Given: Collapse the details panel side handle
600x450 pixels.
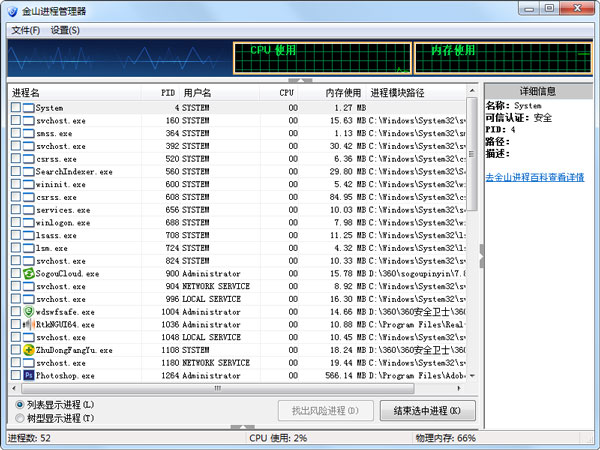Looking at the screenshot, I should 481,256.
